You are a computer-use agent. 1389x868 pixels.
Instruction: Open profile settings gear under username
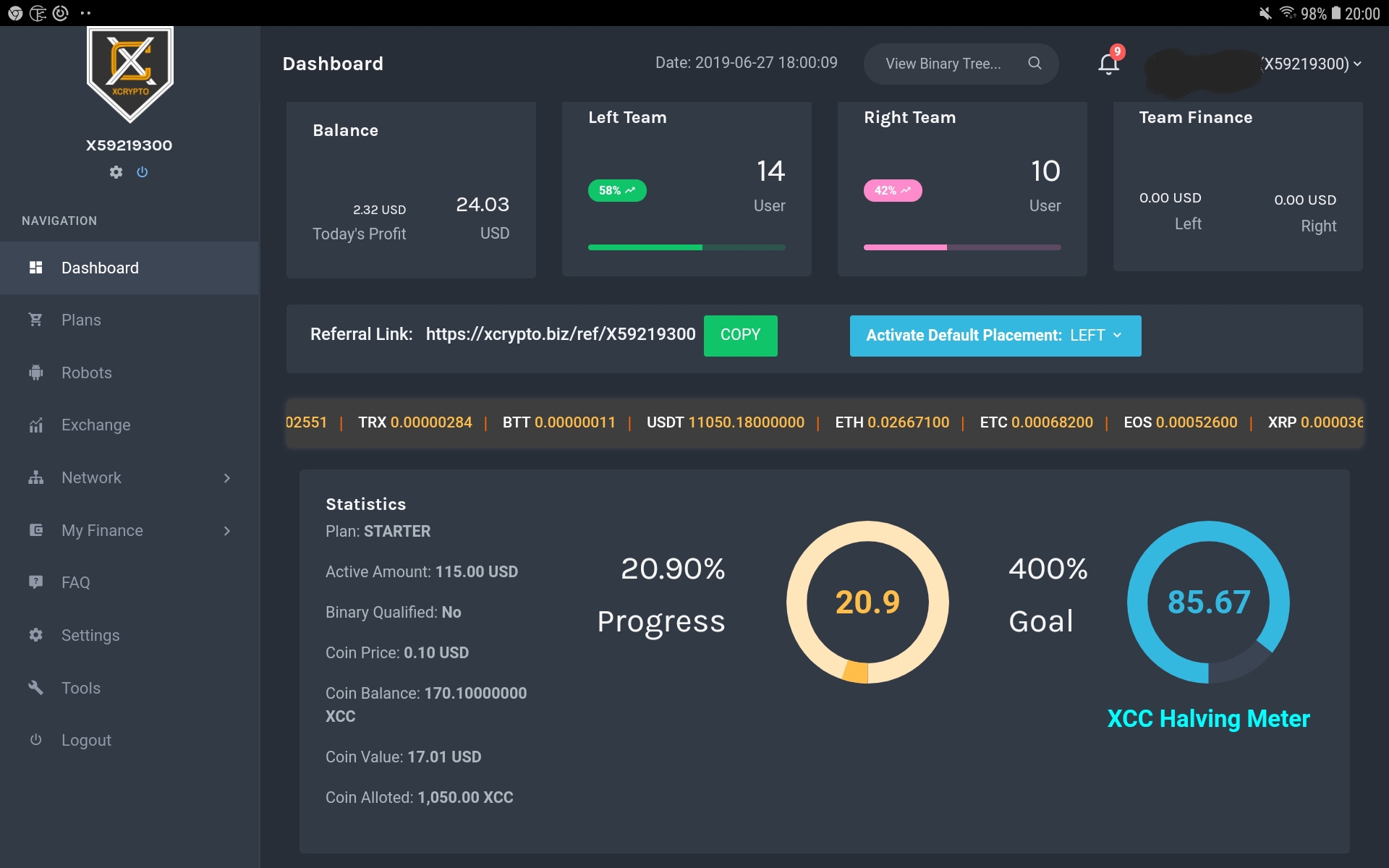(116, 172)
